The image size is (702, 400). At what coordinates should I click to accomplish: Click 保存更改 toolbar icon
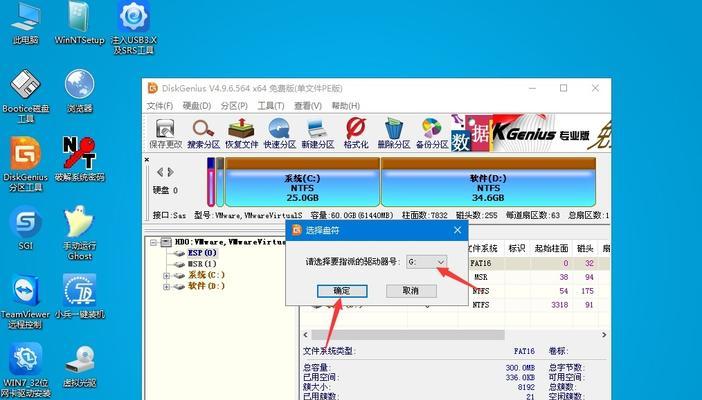[x=165, y=133]
